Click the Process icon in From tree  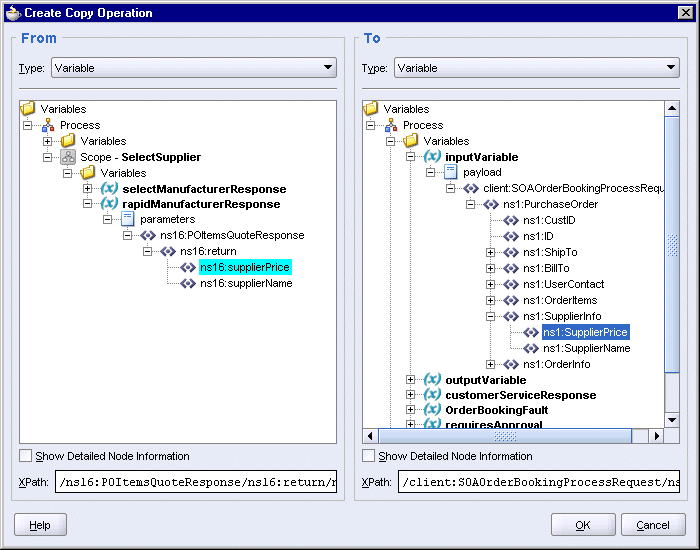(48, 125)
